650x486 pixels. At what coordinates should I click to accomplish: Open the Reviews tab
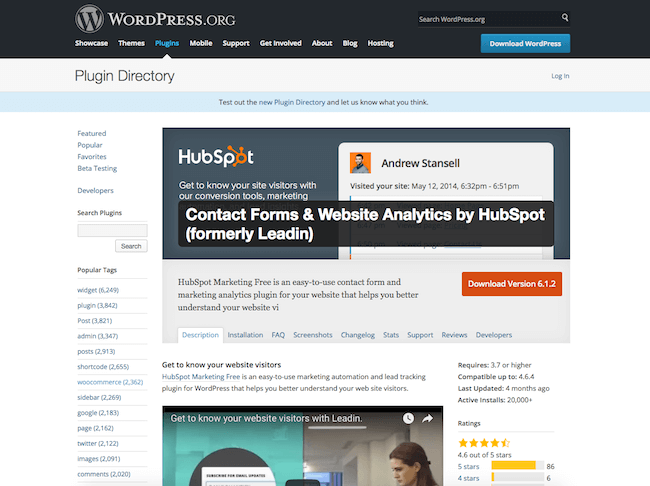click(x=454, y=335)
